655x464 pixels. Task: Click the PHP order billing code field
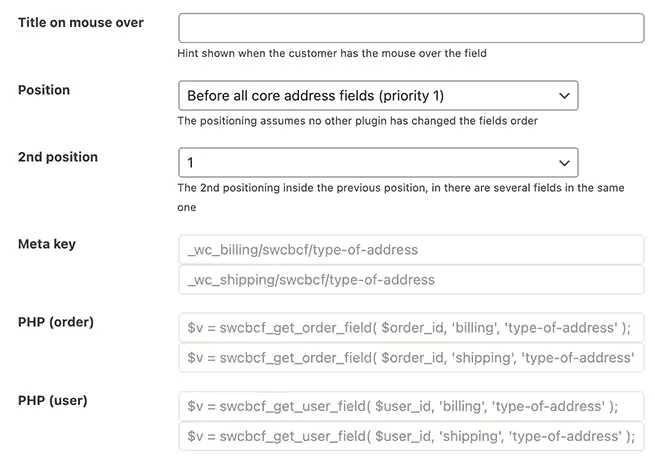tap(411, 328)
